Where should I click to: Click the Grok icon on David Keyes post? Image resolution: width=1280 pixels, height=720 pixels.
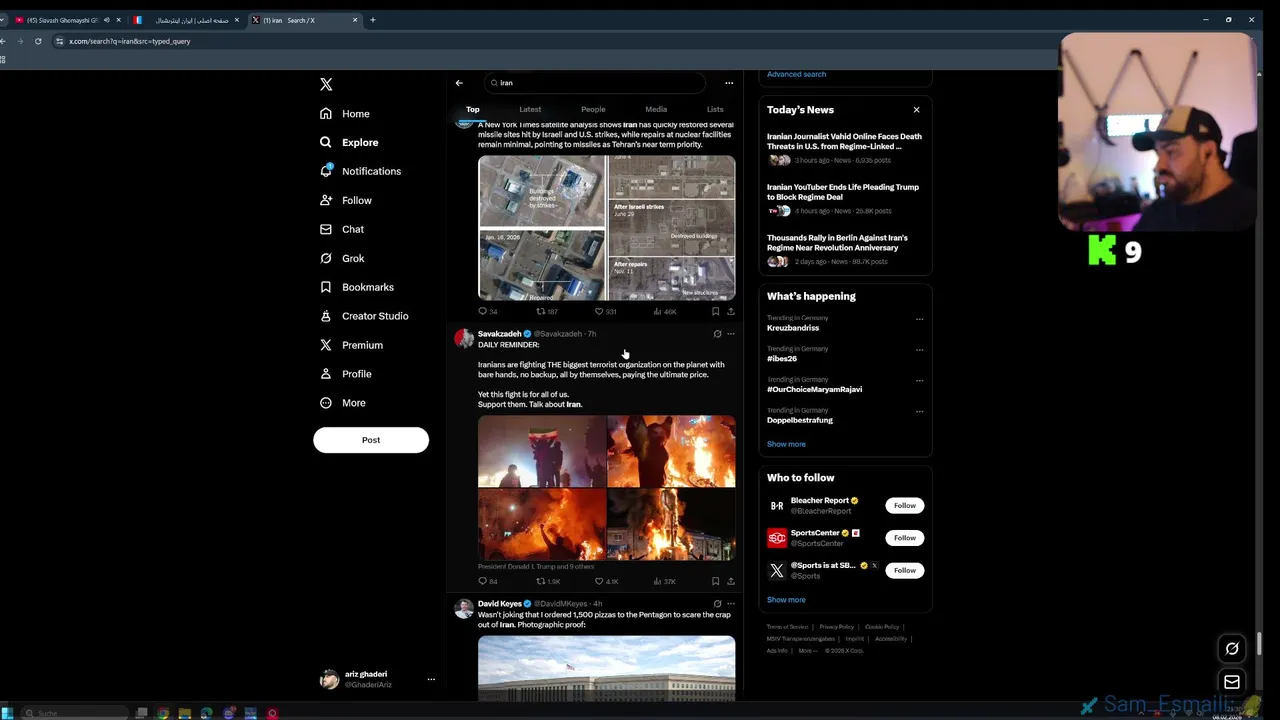point(717,604)
